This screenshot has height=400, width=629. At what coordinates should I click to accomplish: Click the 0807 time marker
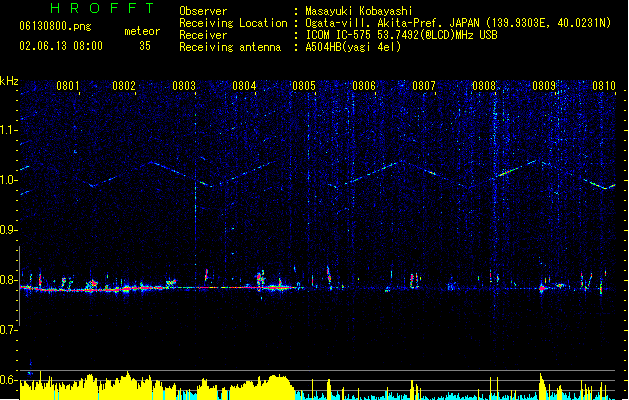[x=424, y=86]
